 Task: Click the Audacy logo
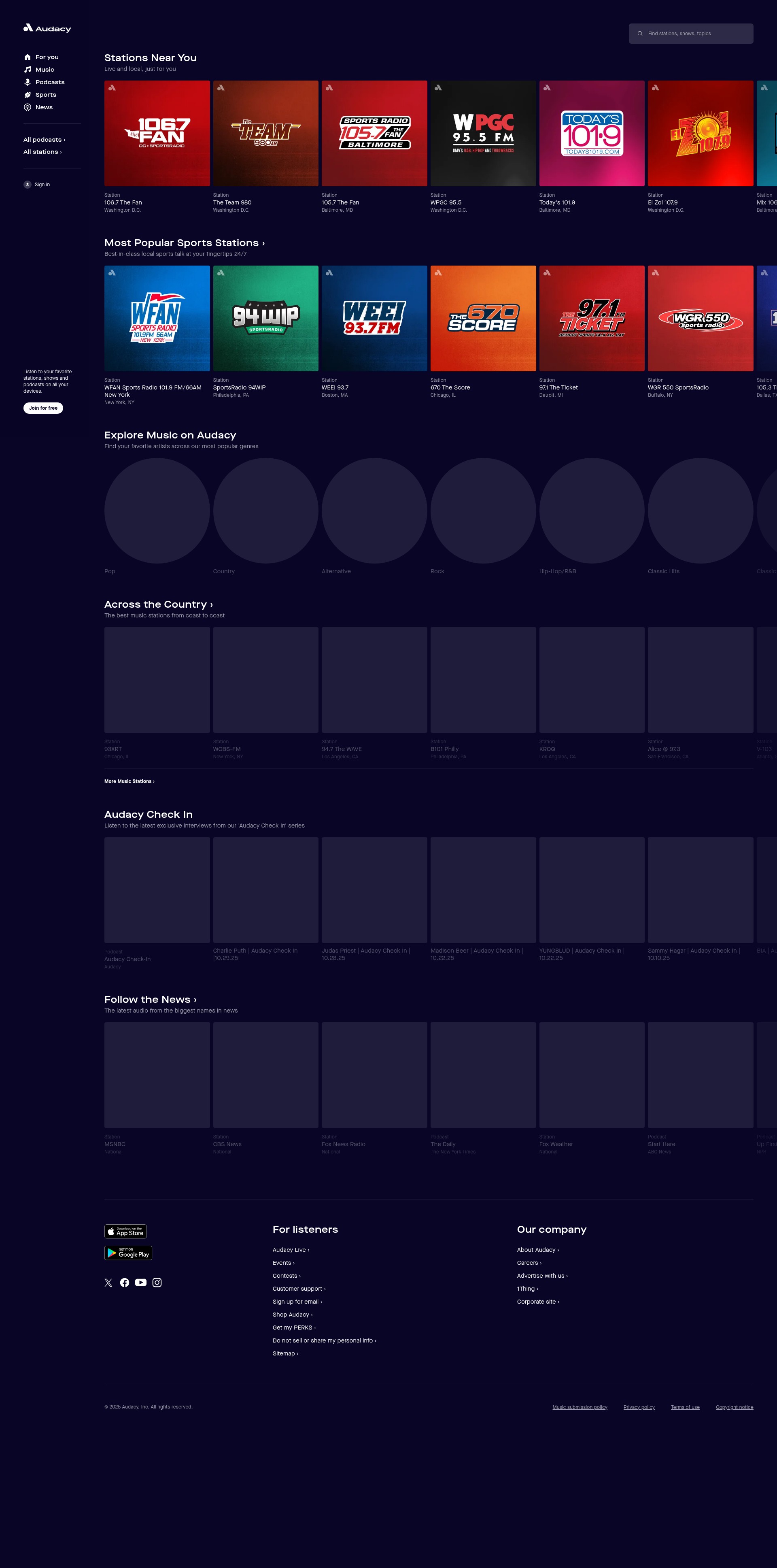point(47,28)
